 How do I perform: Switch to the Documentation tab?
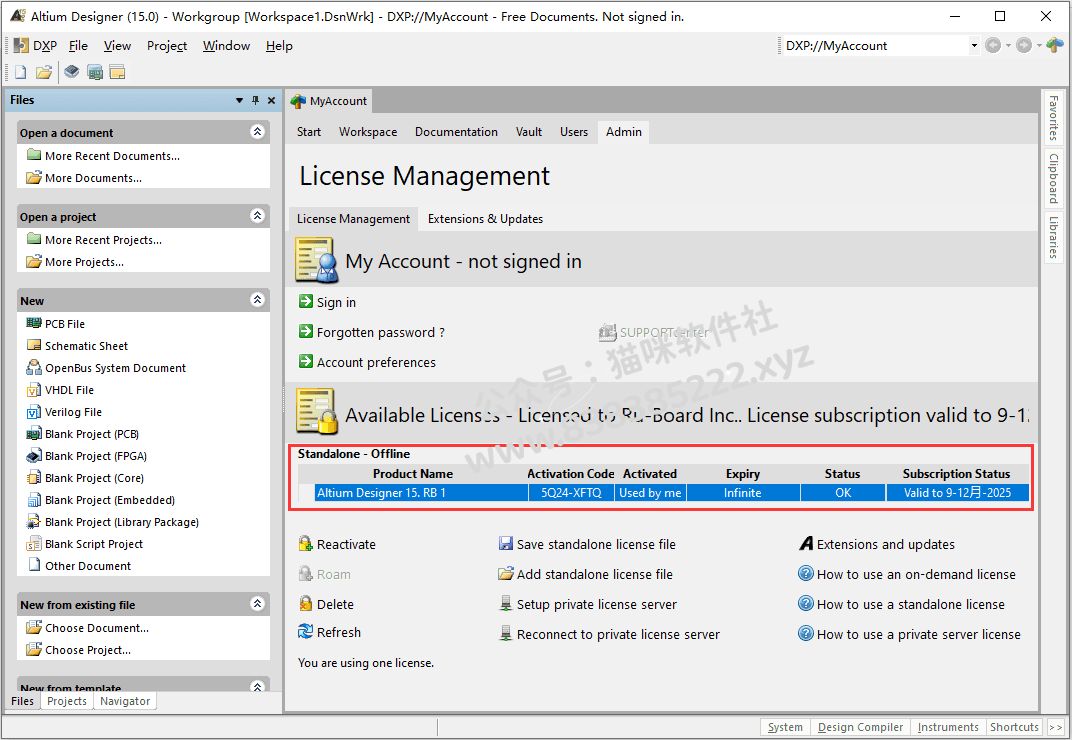456,132
